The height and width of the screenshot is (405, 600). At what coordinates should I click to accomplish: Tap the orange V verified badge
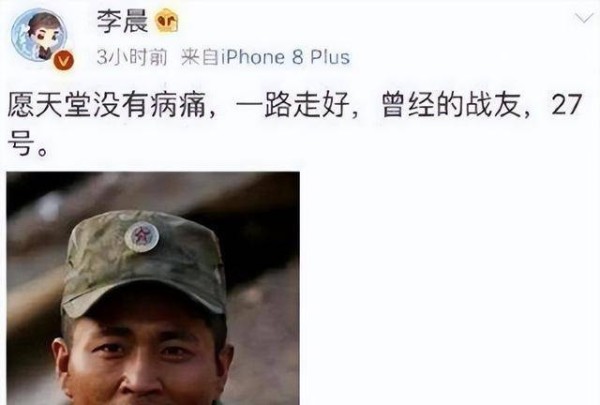63,60
